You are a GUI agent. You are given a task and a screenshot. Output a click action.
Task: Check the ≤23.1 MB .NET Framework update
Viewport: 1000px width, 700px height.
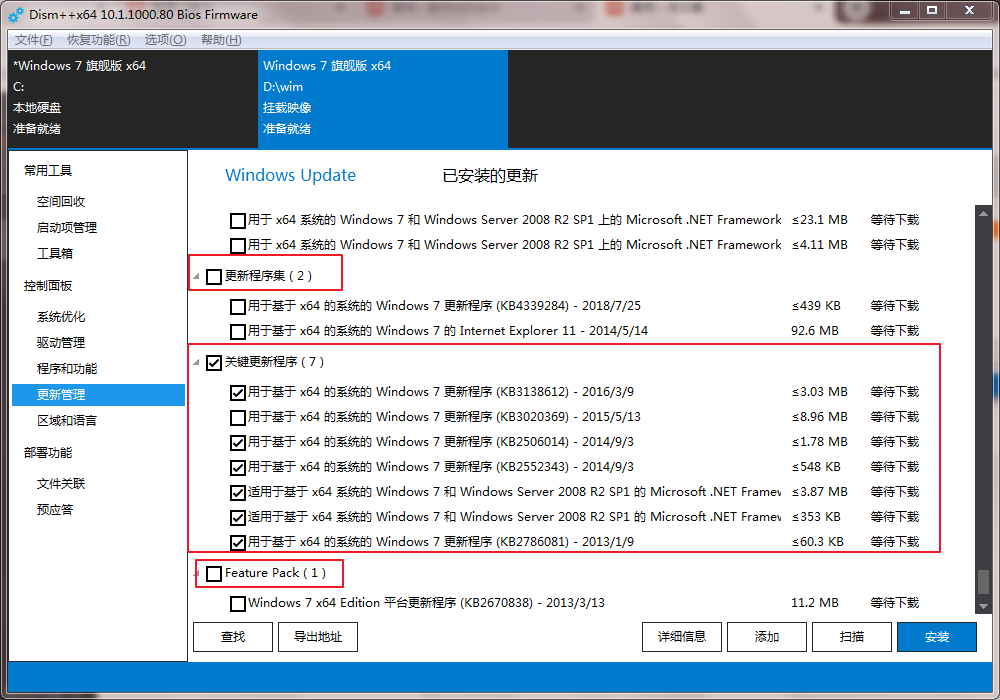click(238, 221)
